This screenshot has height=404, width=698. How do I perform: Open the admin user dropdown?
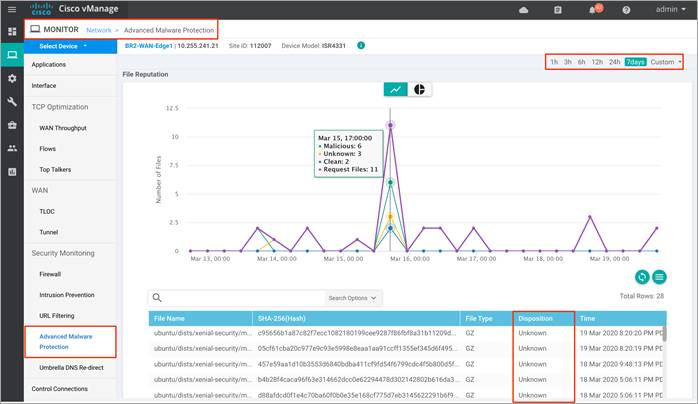[670, 9]
